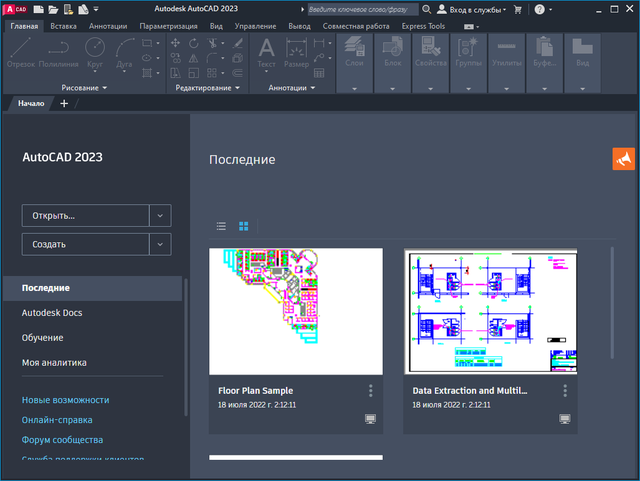
Task: Switch recent files to grid view
Action: [243, 226]
